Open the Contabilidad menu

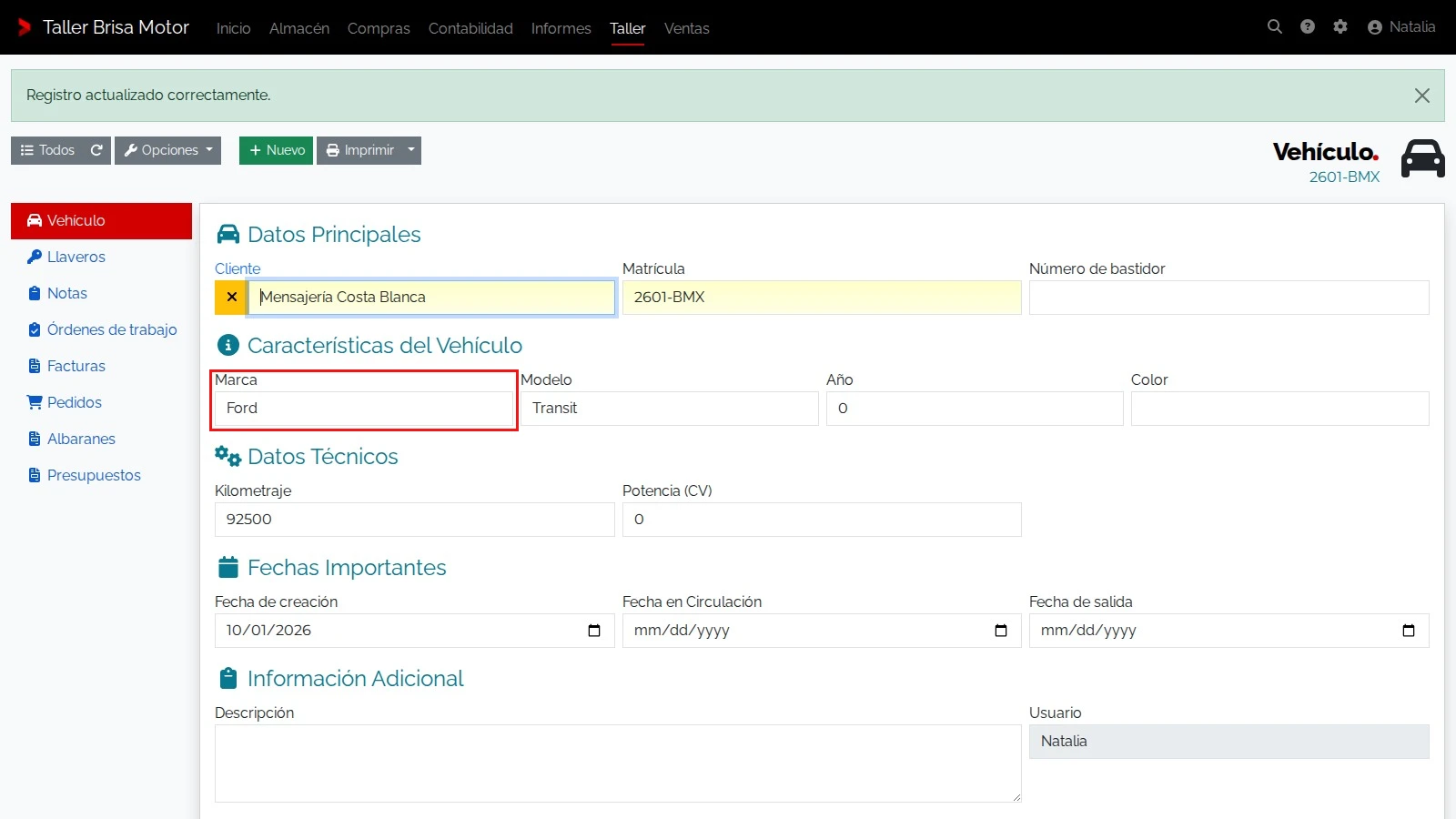[x=470, y=28]
